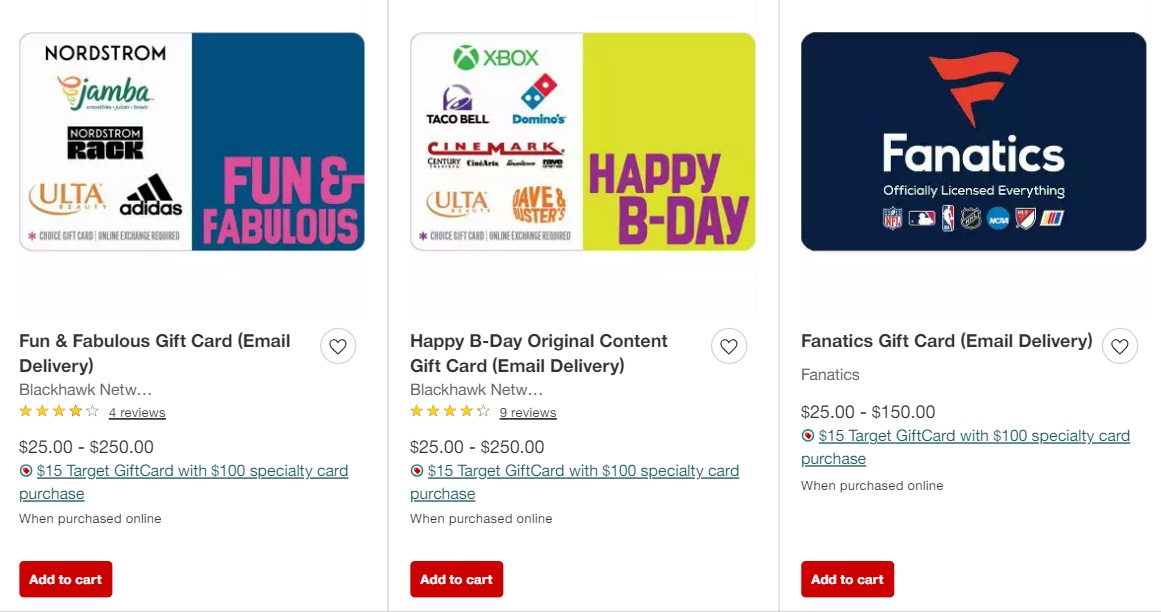The height and width of the screenshot is (612, 1161).
Task: Click the star rating under Fun & Fabulous
Action: tap(58, 410)
